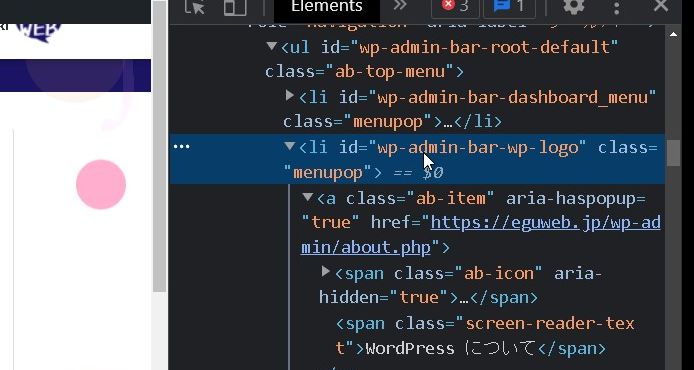Activate the element inspector picker icon
This screenshot has height=370, width=694.
[x=194, y=8]
